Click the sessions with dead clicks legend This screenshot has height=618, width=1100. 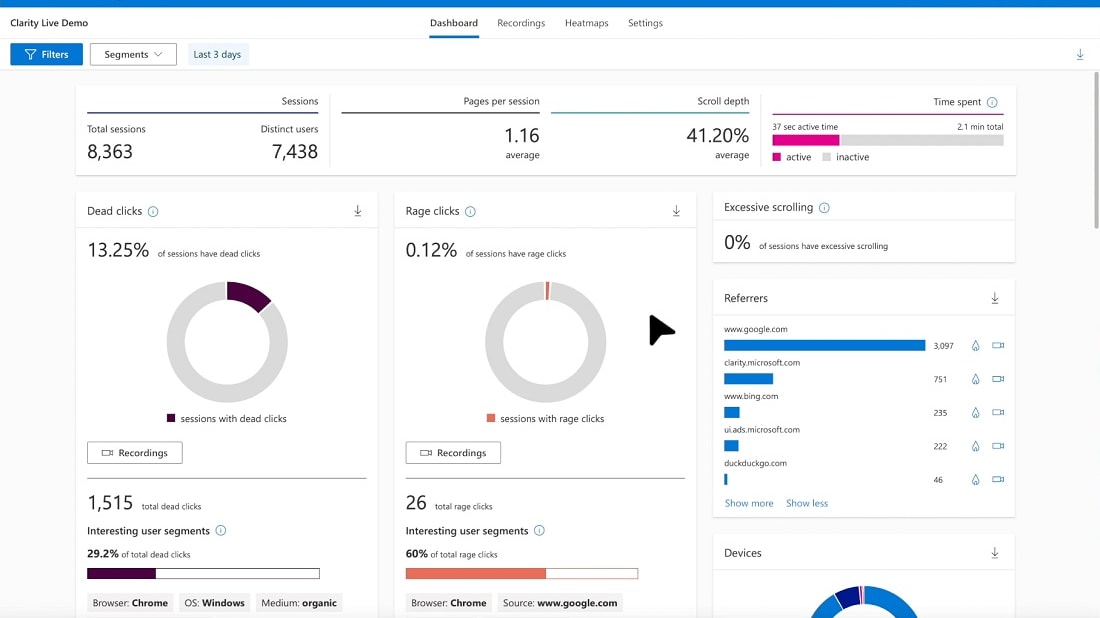(x=227, y=419)
